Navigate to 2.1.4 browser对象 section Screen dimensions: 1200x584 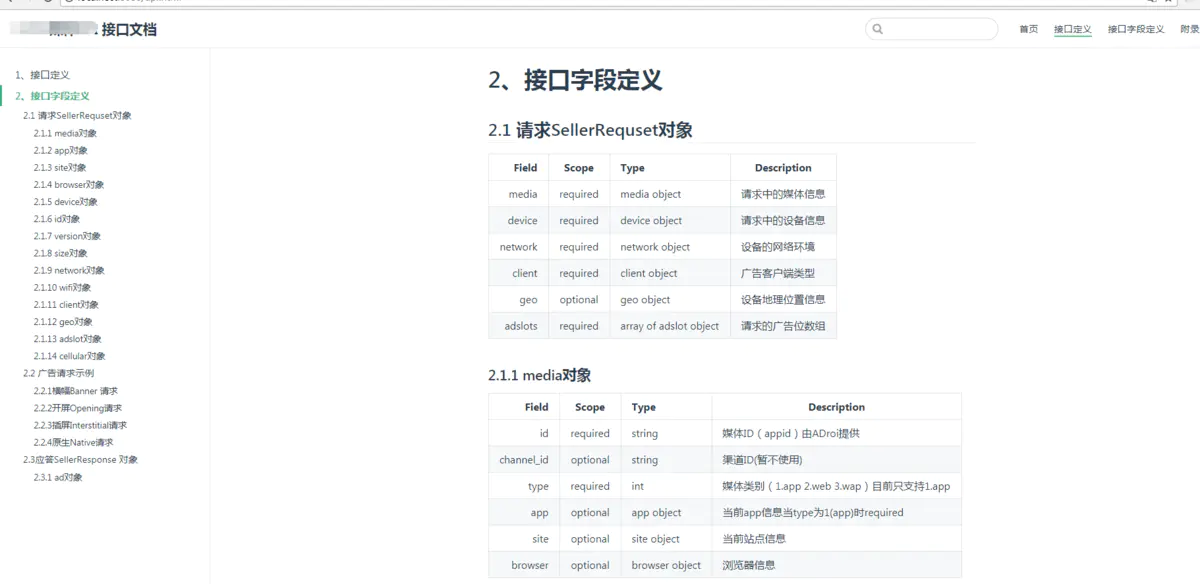point(71,184)
